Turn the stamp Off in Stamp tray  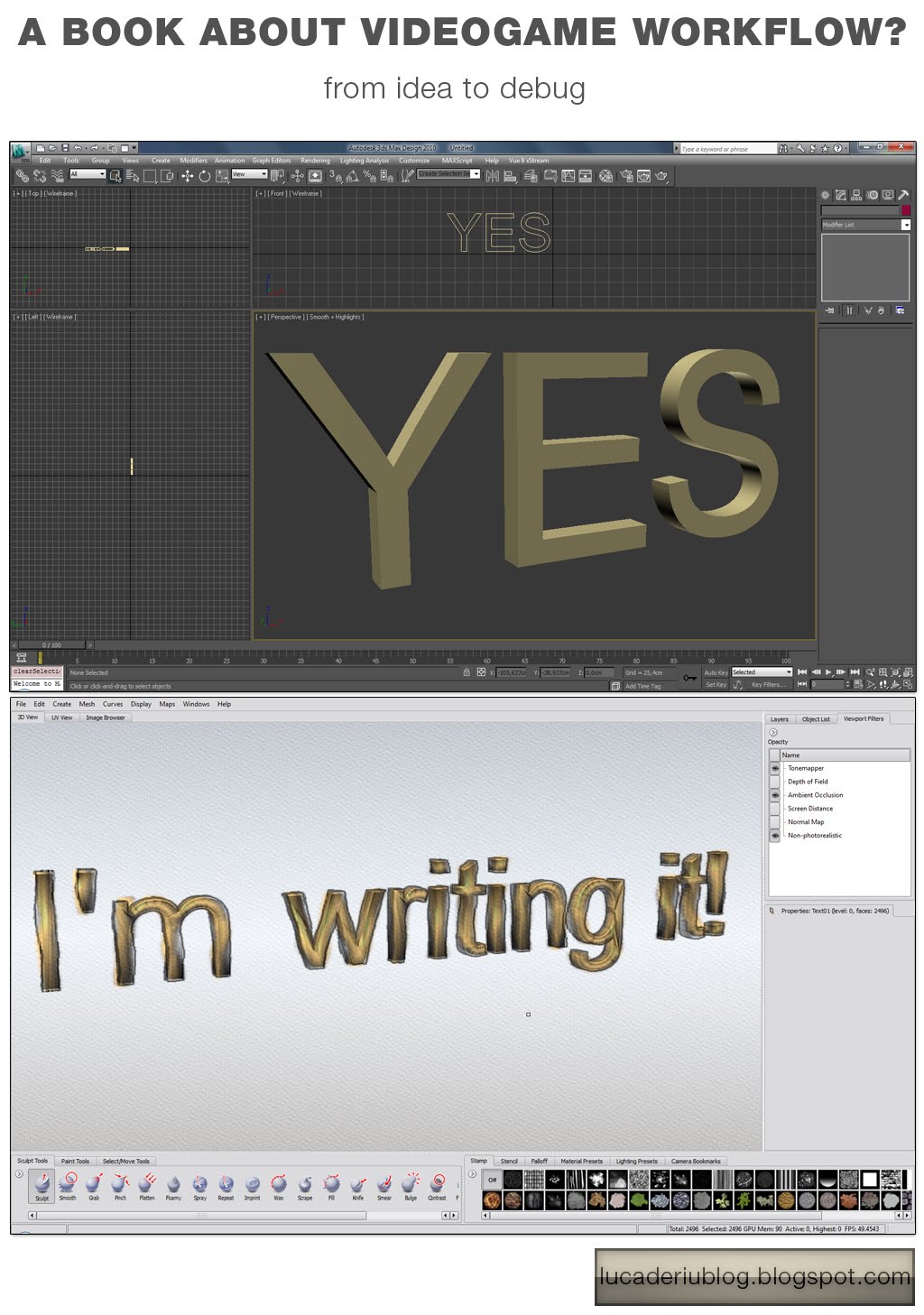click(x=492, y=1180)
